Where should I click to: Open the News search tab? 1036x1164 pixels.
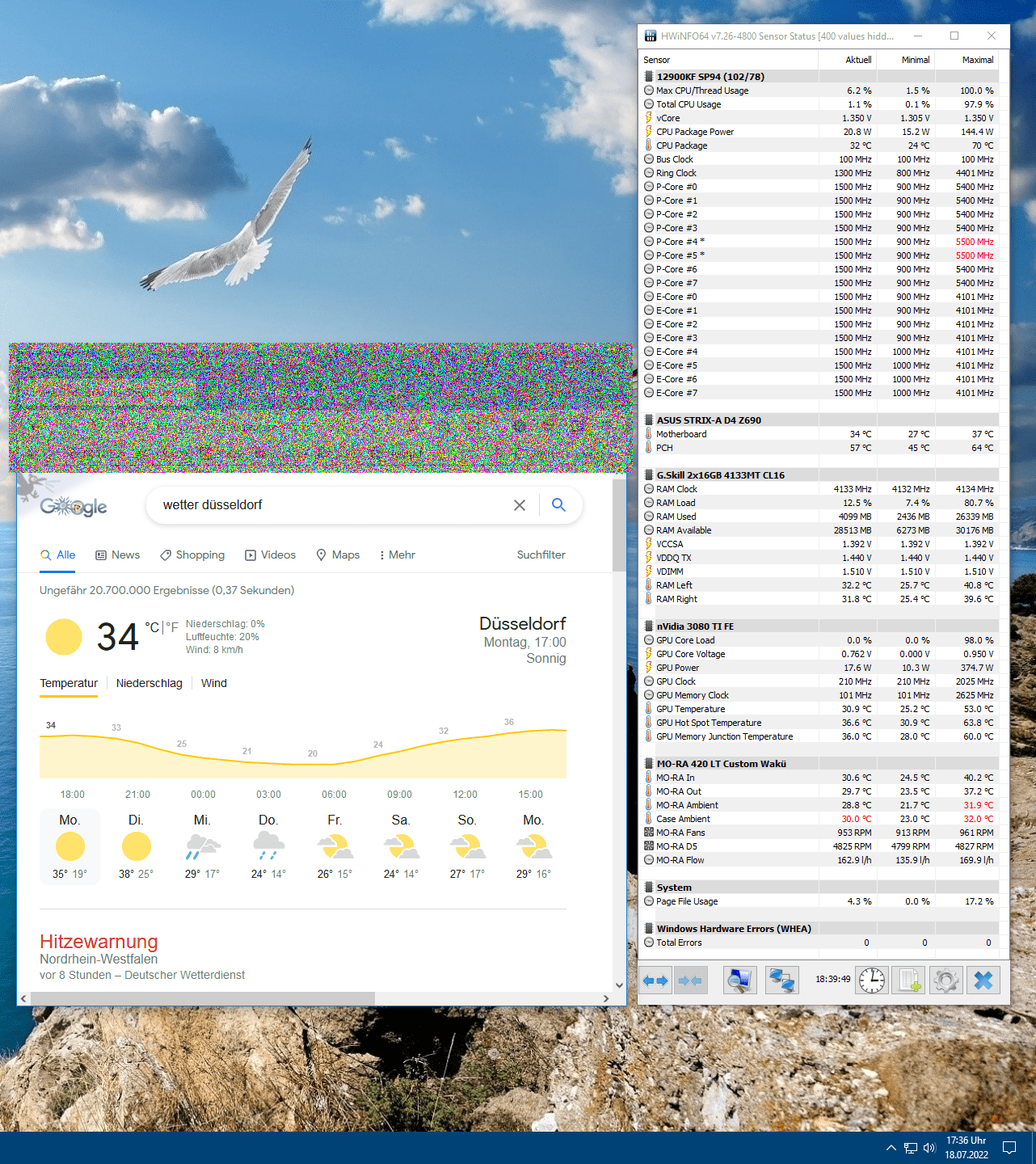coord(118,555)
